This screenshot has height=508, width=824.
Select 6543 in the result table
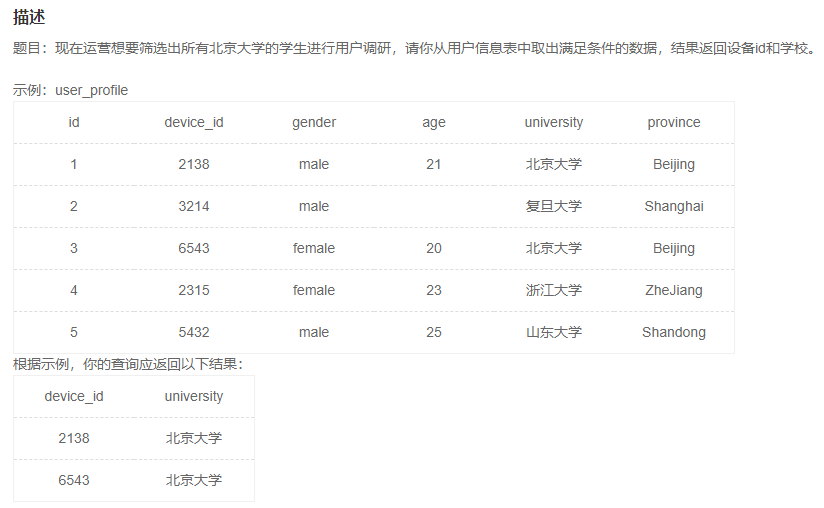point(74,480)
